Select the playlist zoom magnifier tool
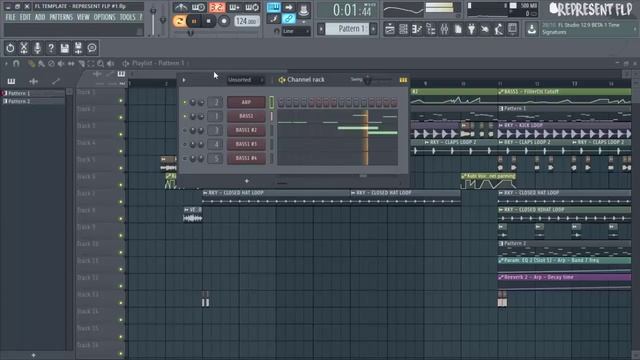 point(100,63)
